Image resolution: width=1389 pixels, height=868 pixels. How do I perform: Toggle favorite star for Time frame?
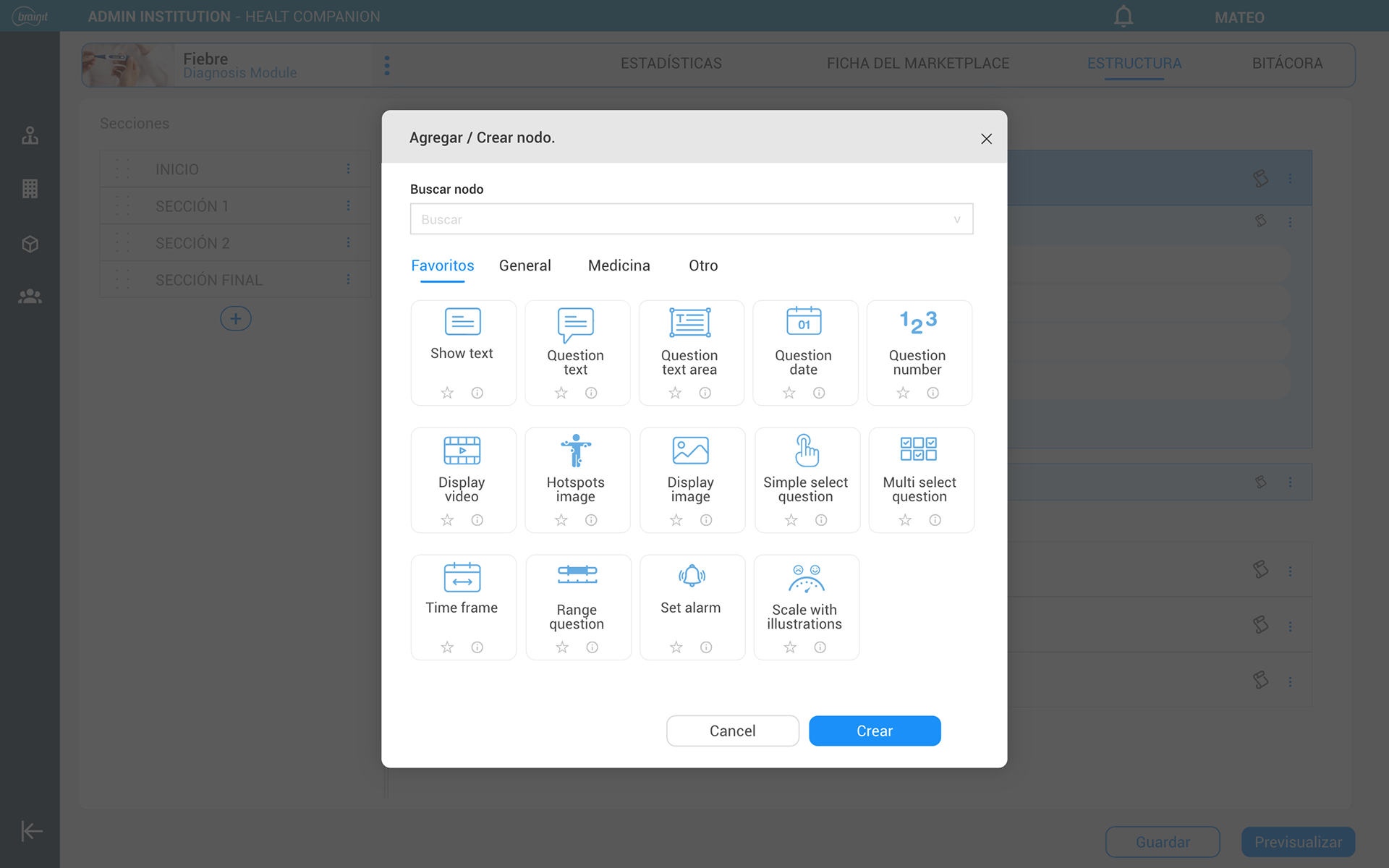[x=447, y=647]
